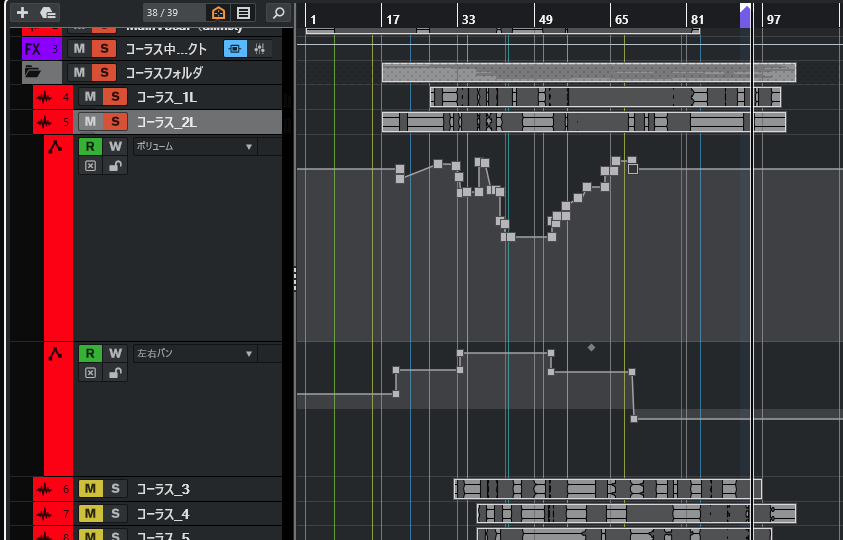The height and width of the screenshot is (540, 843).
Task: Select the コーラス_4 audio event in the timeline
Action: pos(637,514)
